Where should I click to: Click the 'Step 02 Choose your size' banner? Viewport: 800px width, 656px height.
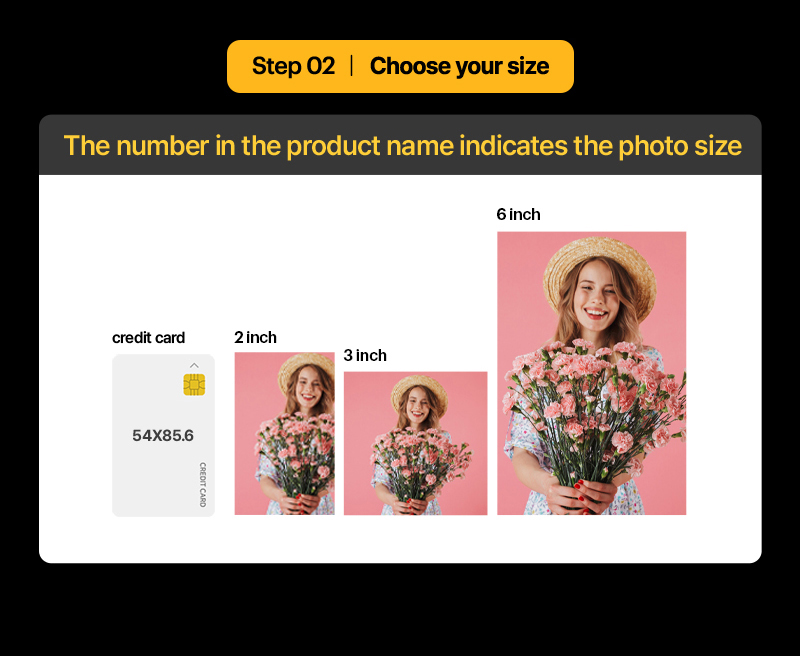400,66
